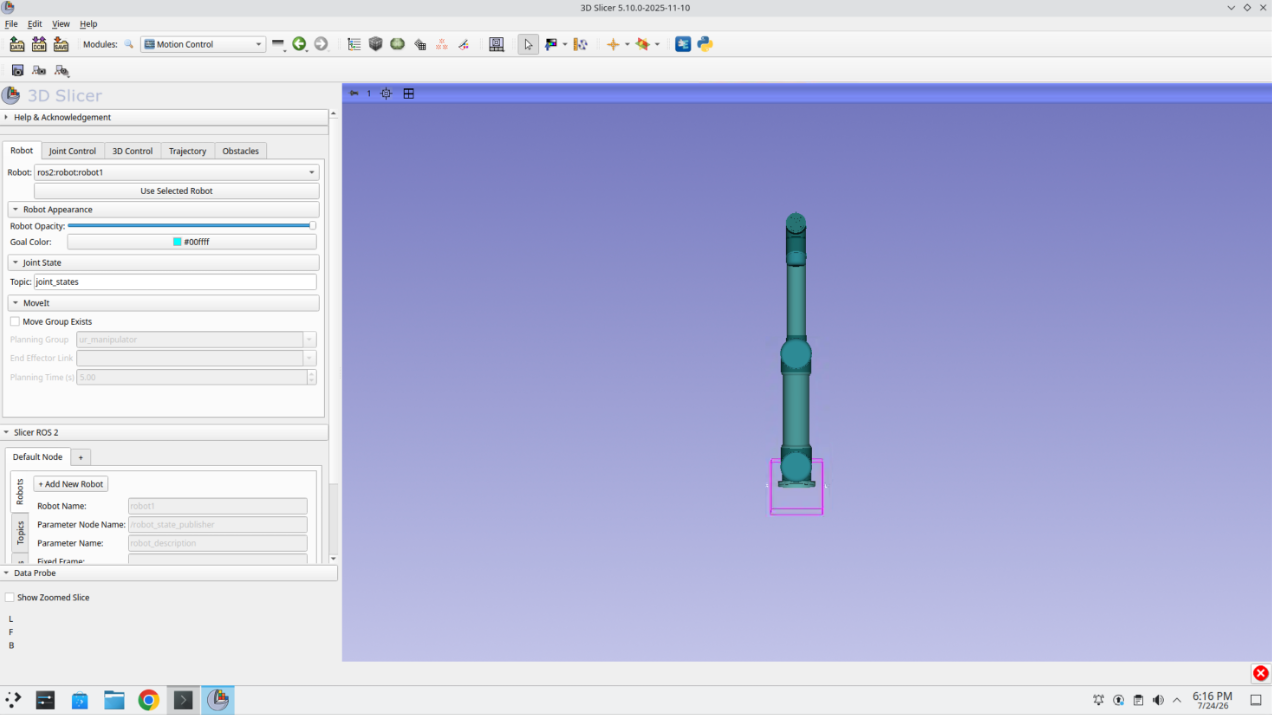Open the Transforms module icon
The height and width of the screenshot is (716, 1272).
(420, 44)
